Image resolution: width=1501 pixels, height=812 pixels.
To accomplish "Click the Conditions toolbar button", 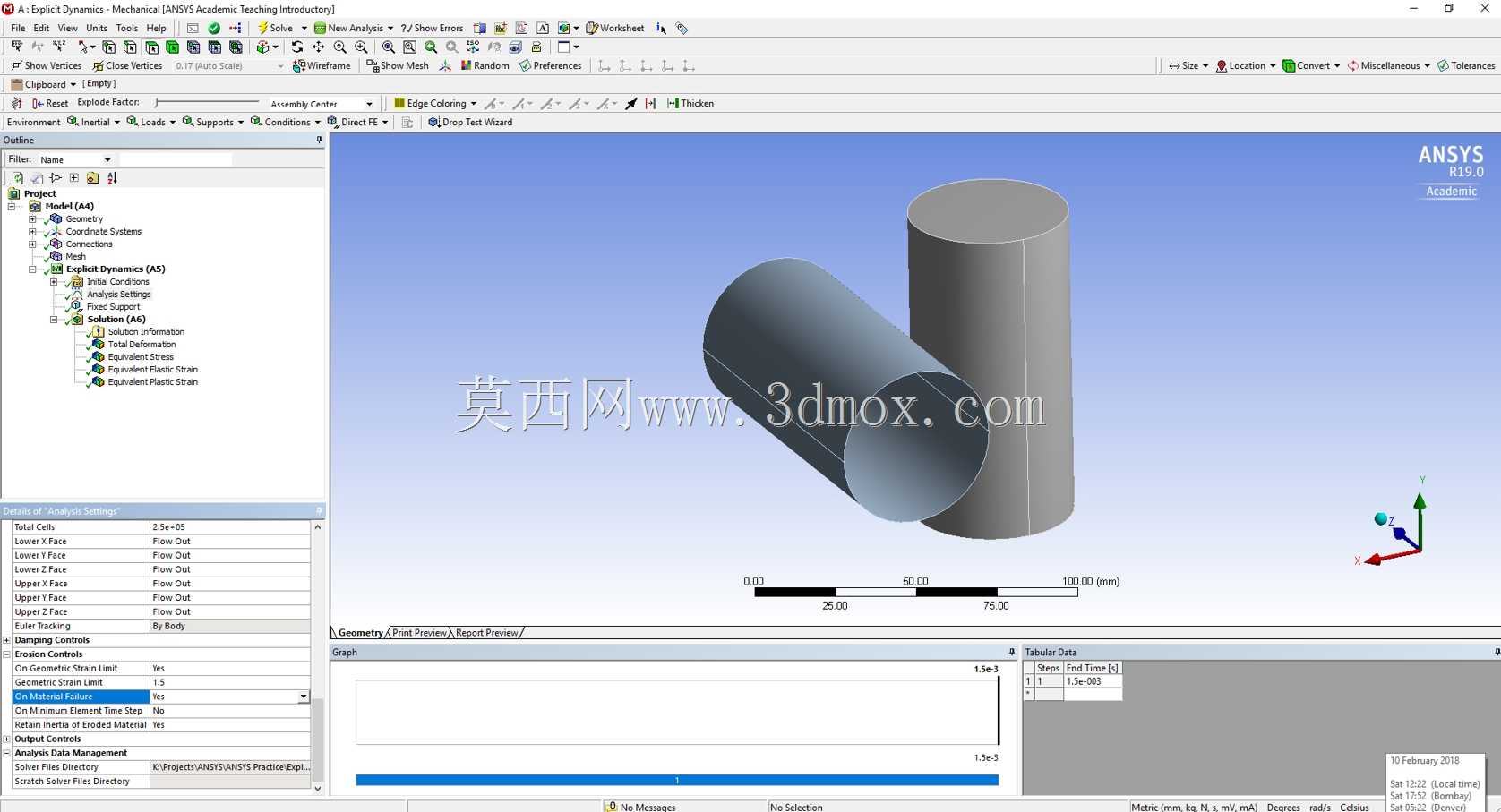I will click(285, 122).
